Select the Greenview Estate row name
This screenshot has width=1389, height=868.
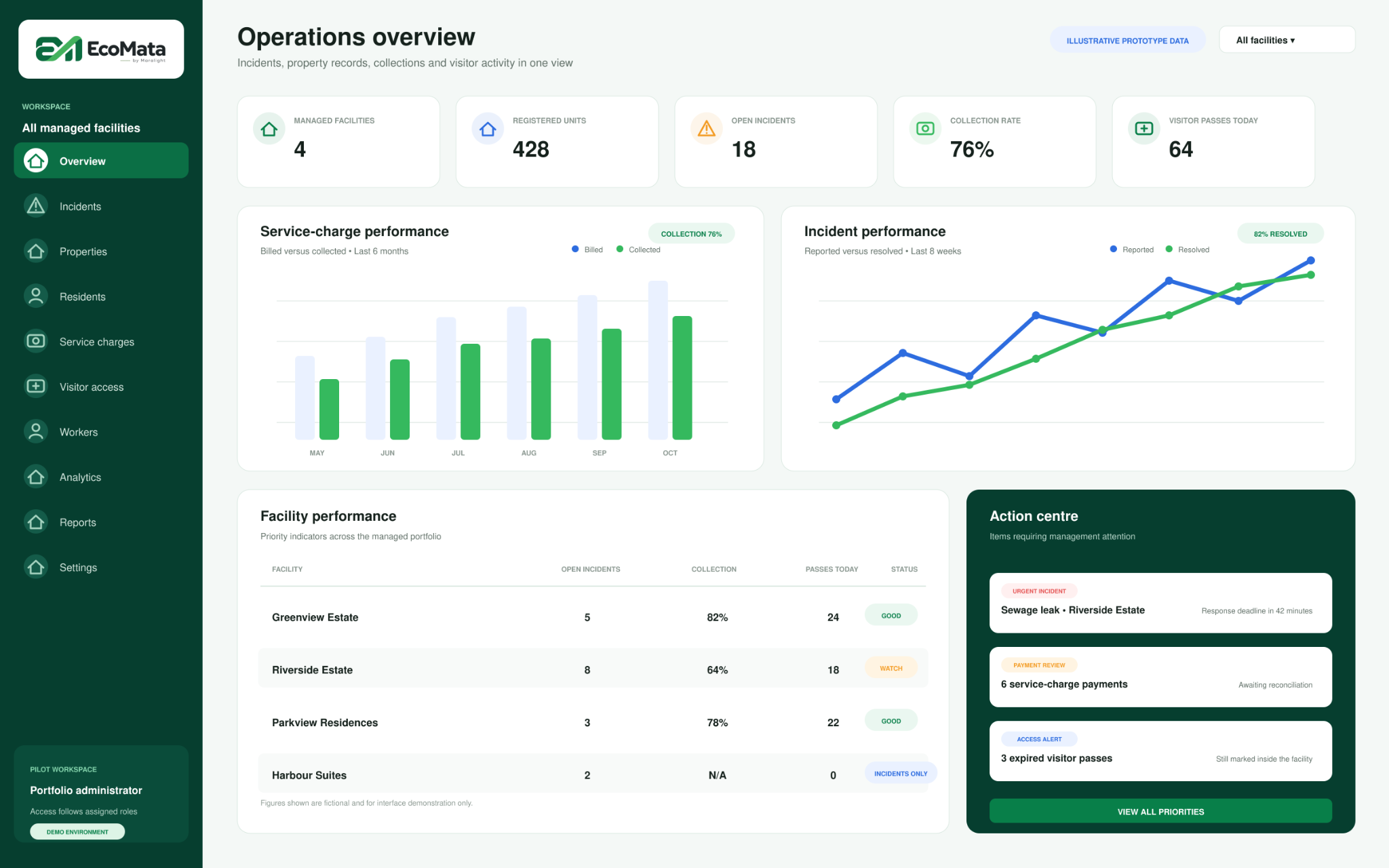(x=315, y=617)
